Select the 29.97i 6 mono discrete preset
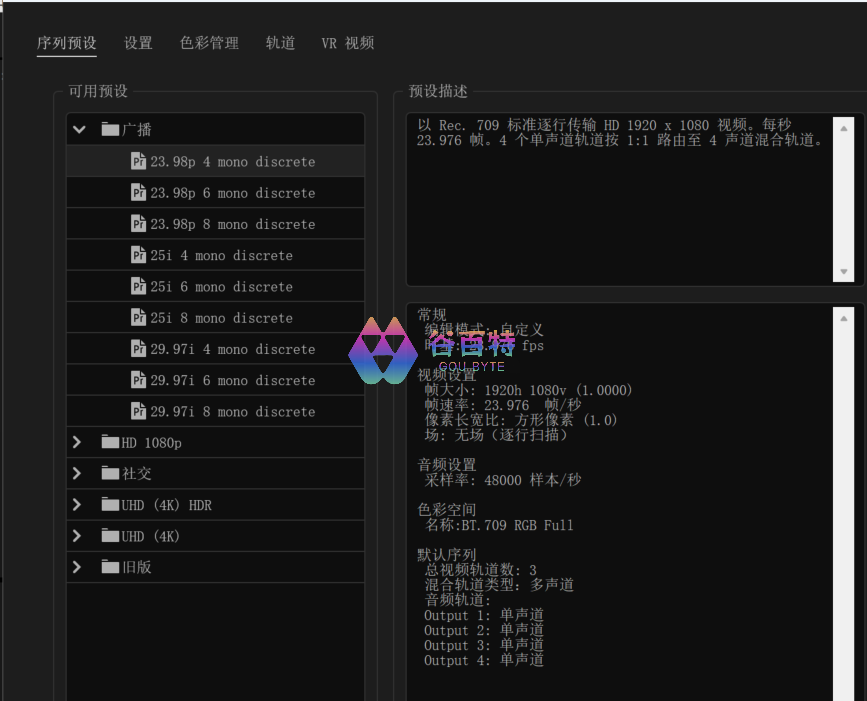 coord(232,380)
